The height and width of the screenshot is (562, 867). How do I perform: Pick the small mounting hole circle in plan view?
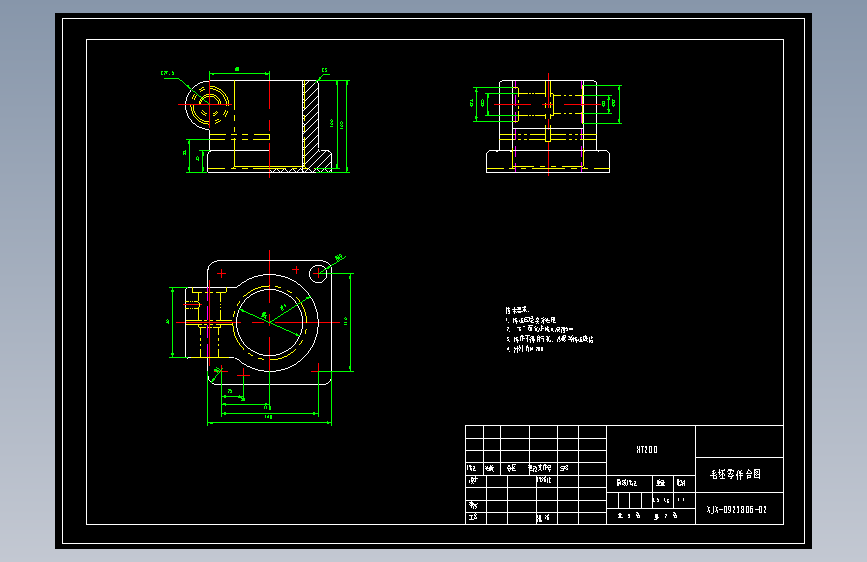click(x=318, y=273)
